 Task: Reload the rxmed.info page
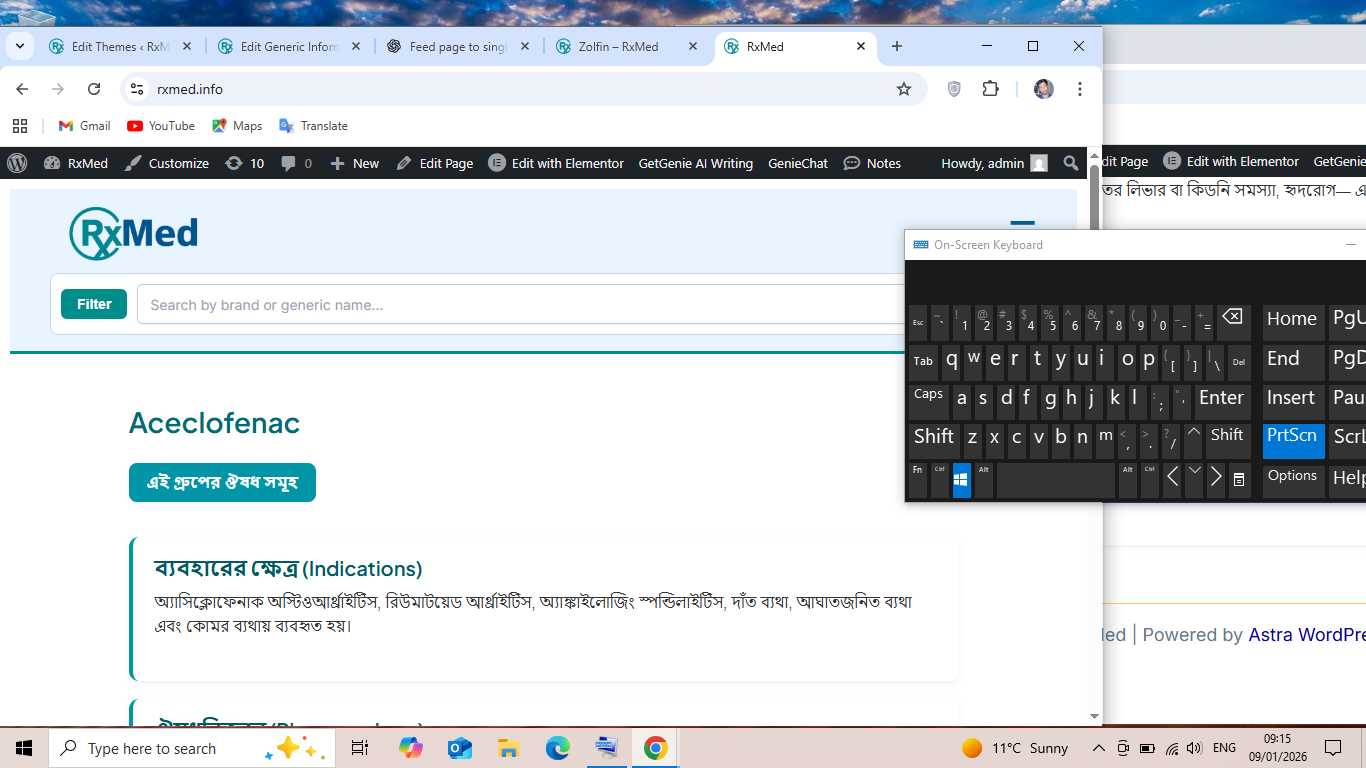[x=94, y=89]
